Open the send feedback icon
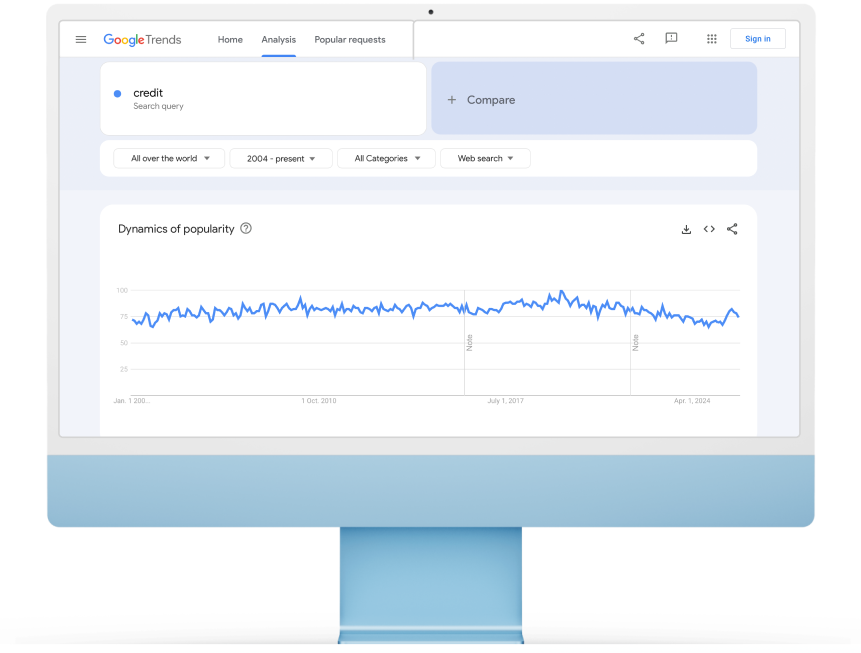The width and height of the screenshot is (861, 653). click(x=671, y=39)
